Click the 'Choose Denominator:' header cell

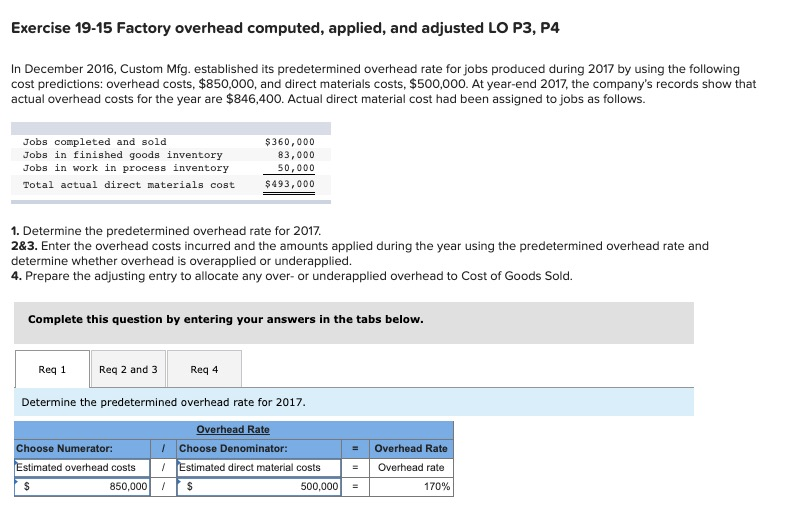point(258,448)
